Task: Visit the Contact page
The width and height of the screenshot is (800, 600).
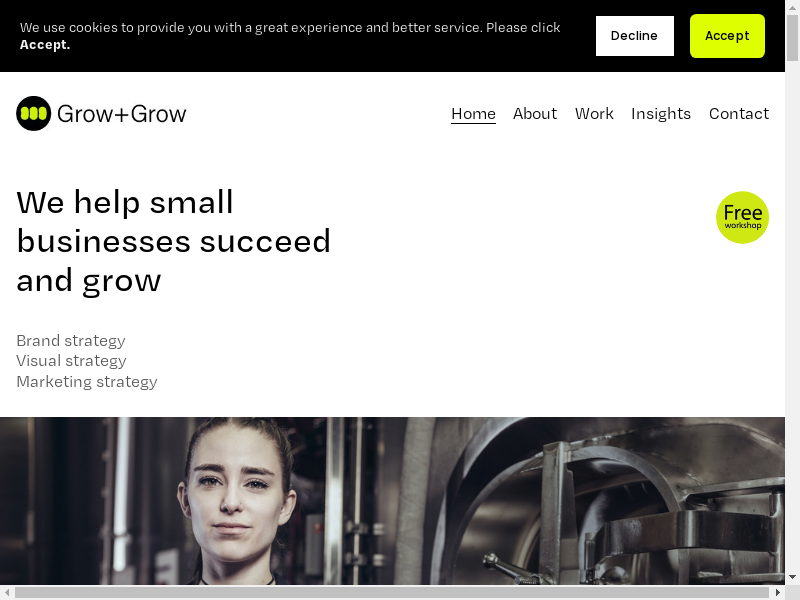Action: 739,114
